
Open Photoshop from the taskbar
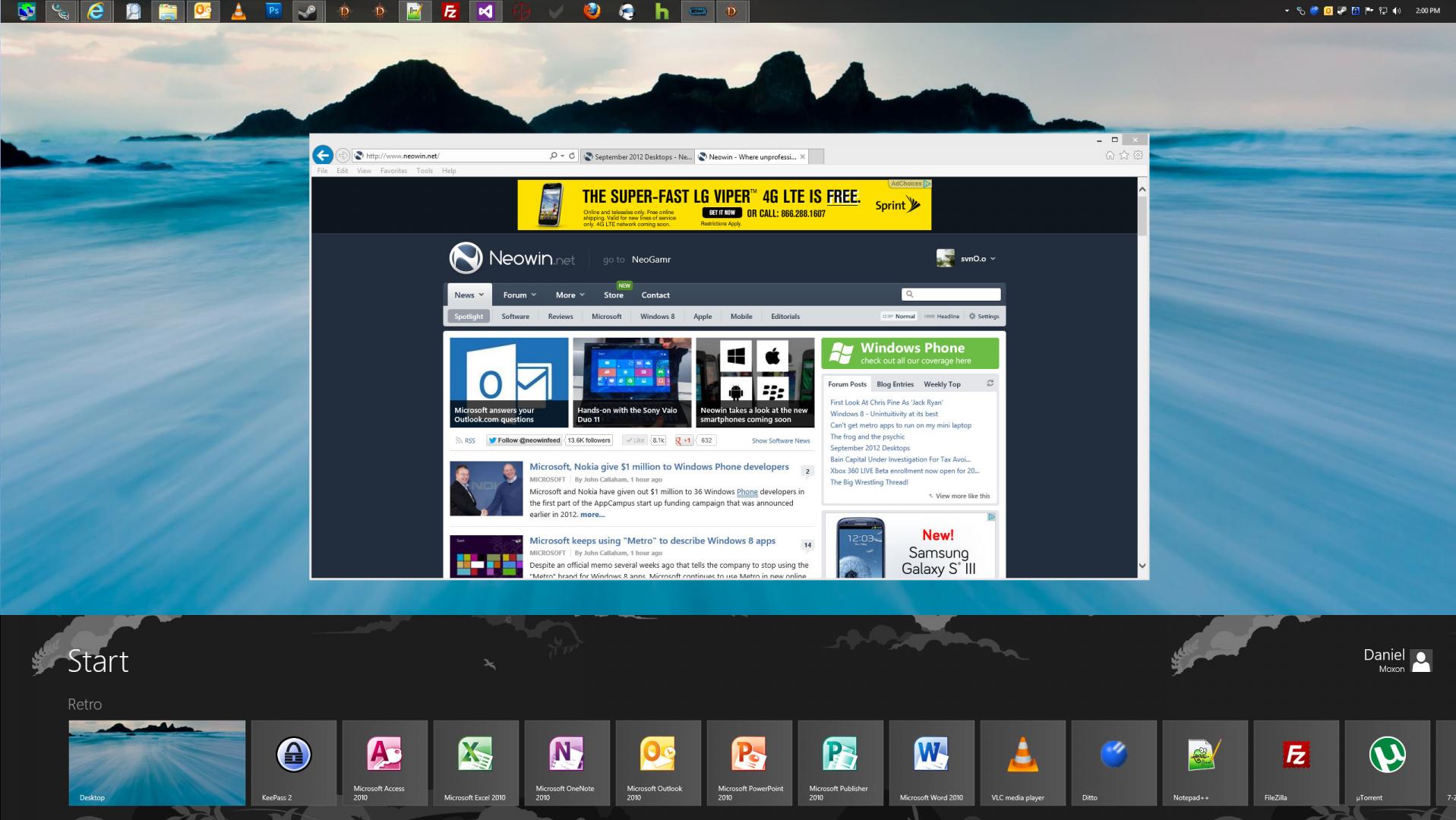pyautogui.click(x=273, y=11)
